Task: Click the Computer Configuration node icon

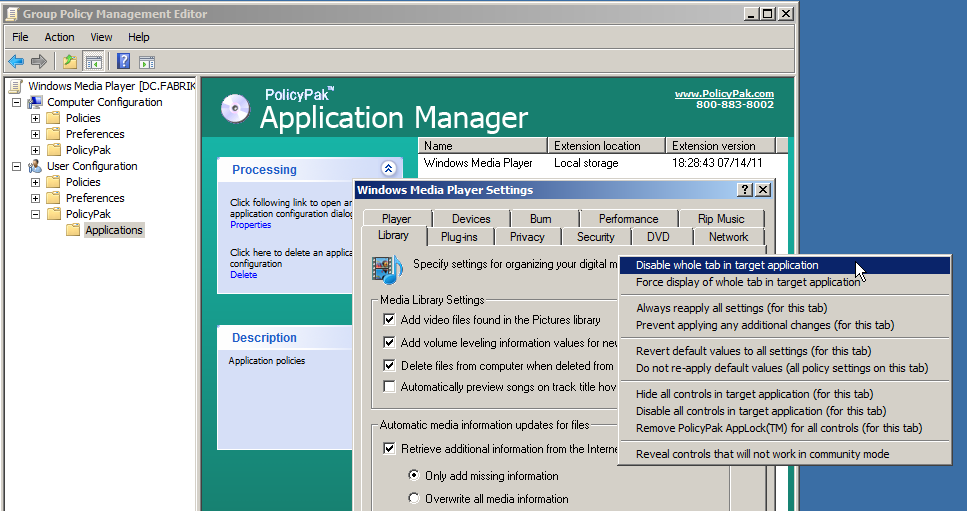Action: (x=35, y=102)
